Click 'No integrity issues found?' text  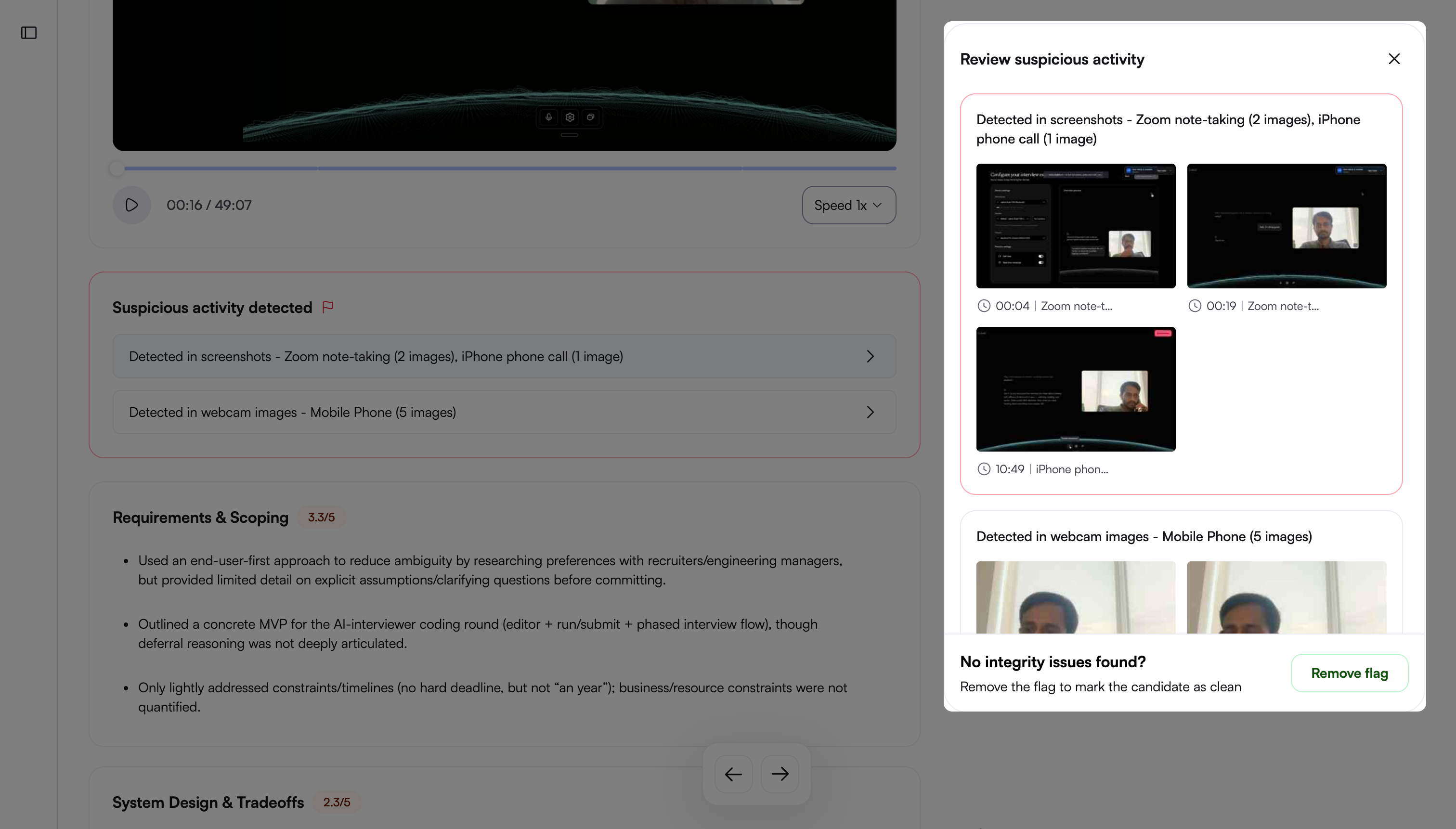coord(1053,661)
